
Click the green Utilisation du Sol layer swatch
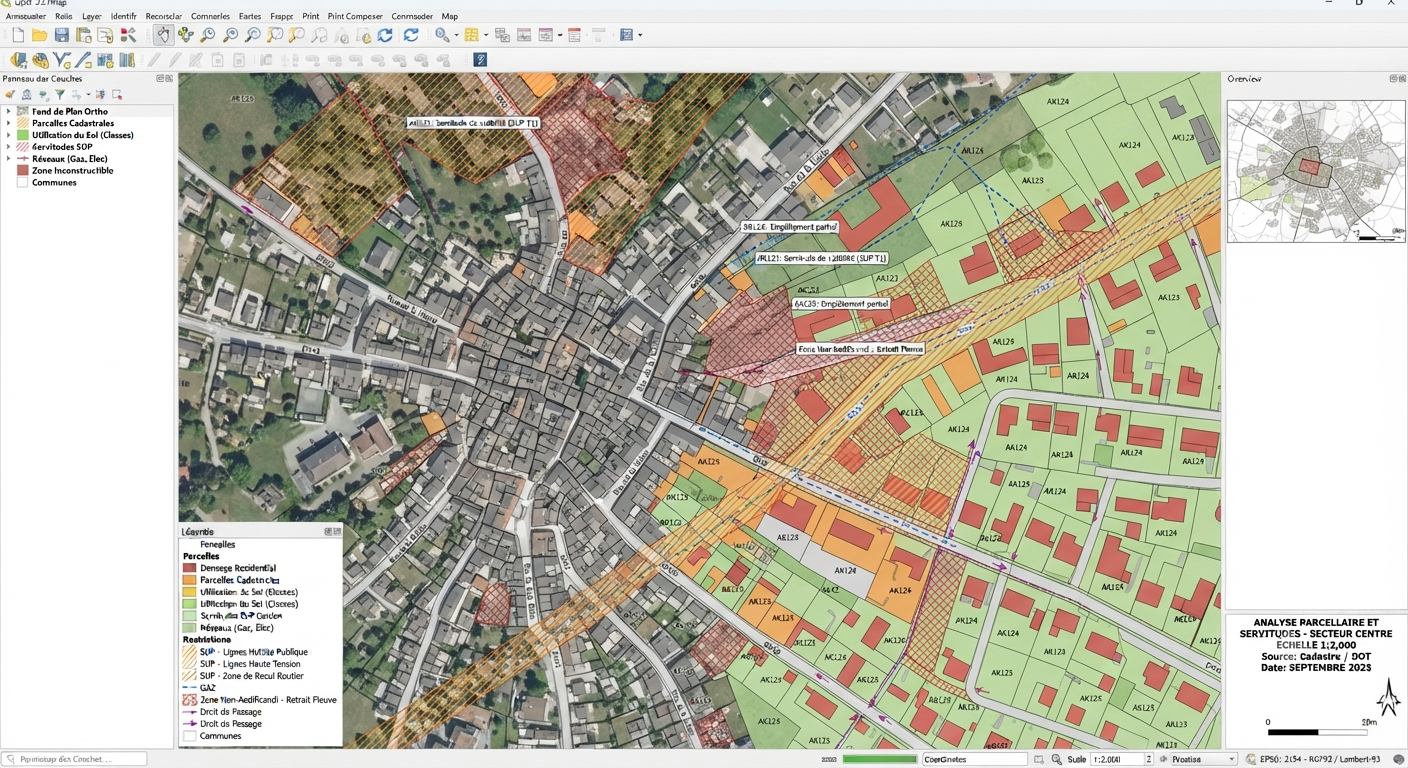point(23,135)
